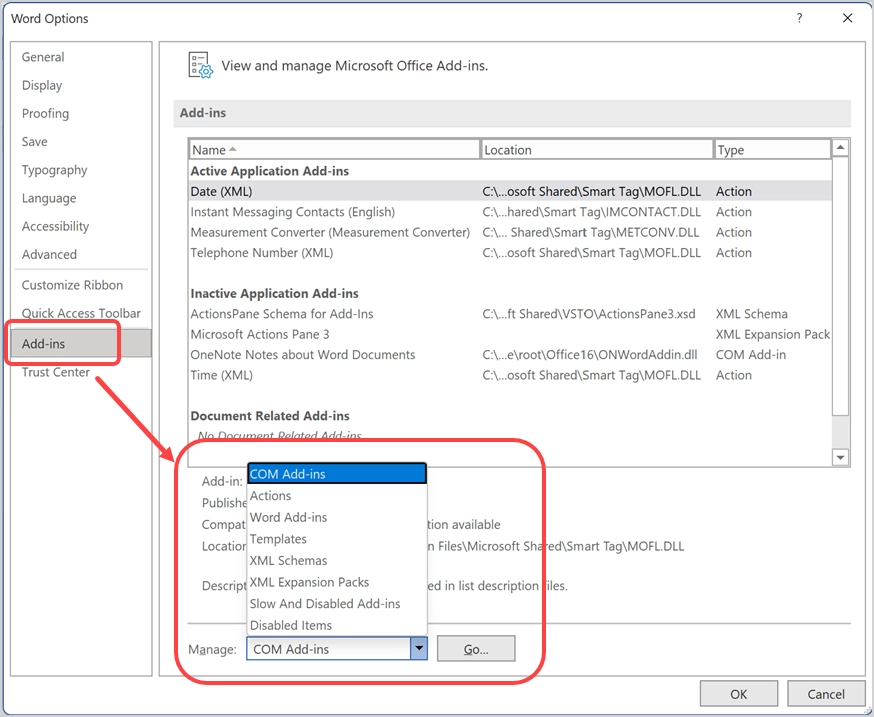Close the Word Options dialog
Image resolution: width=874 pixels, height=717 pixels.
847,18
